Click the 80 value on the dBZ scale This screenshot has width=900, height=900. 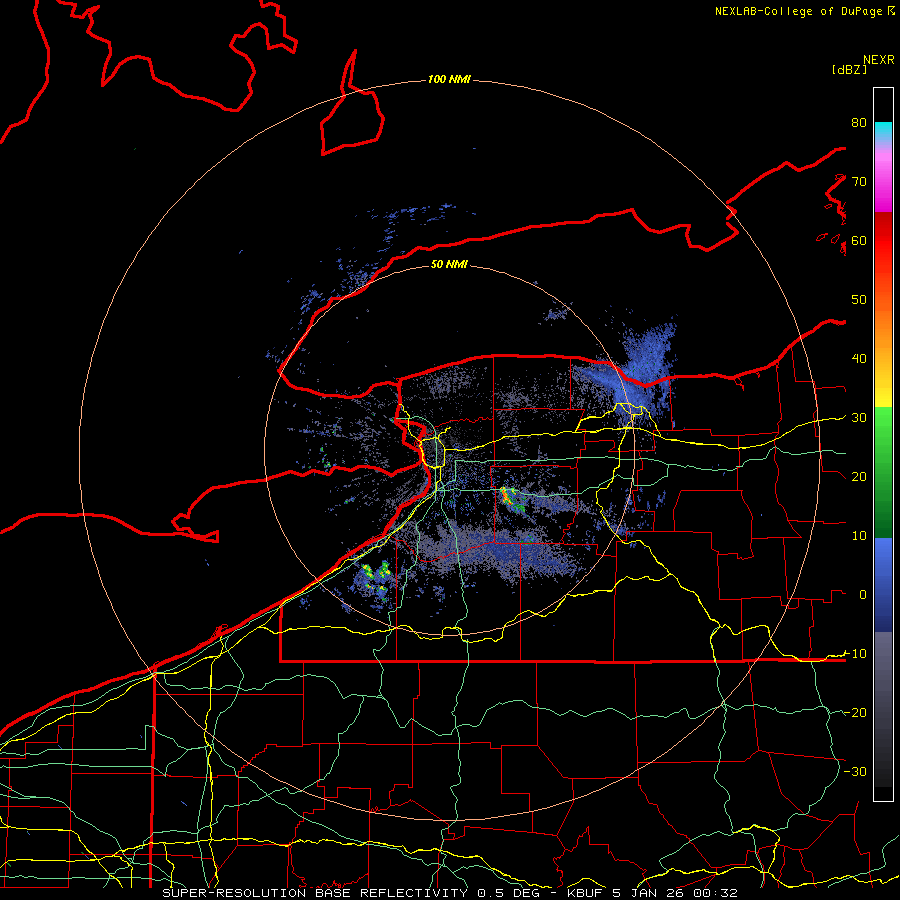point(859,122)
